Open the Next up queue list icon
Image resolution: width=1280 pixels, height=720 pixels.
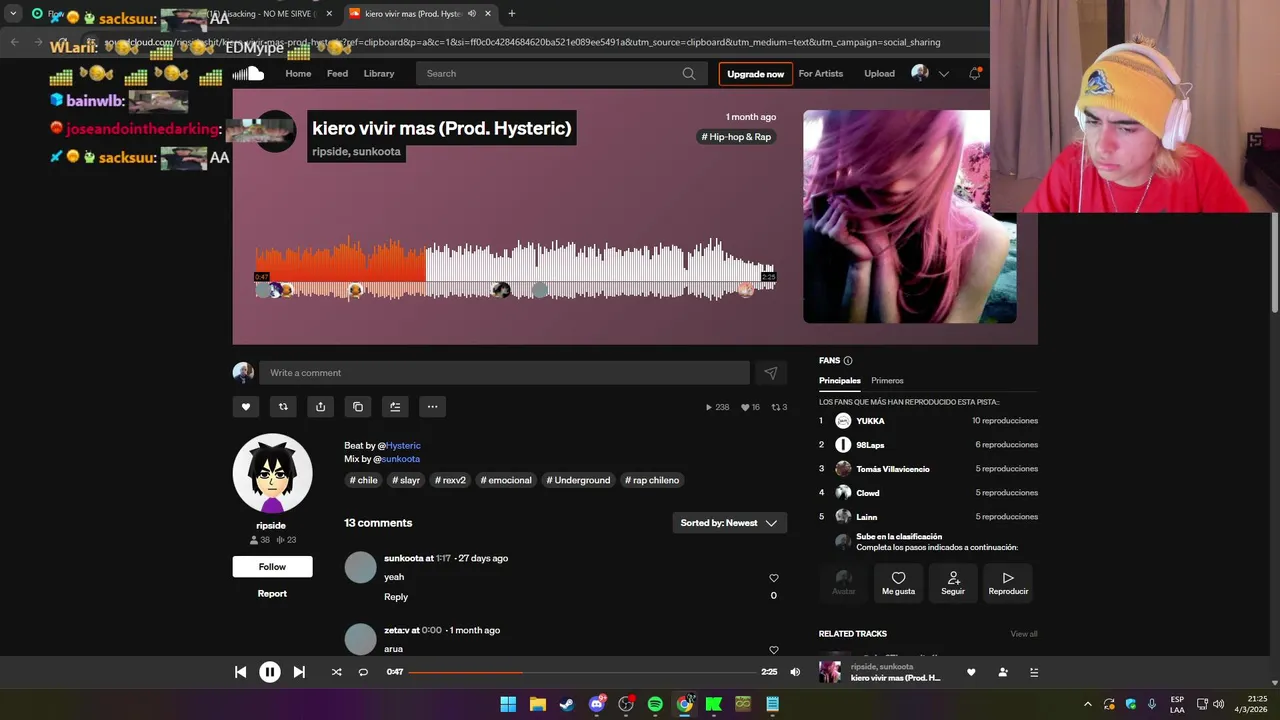click(x=1035, y=672)
